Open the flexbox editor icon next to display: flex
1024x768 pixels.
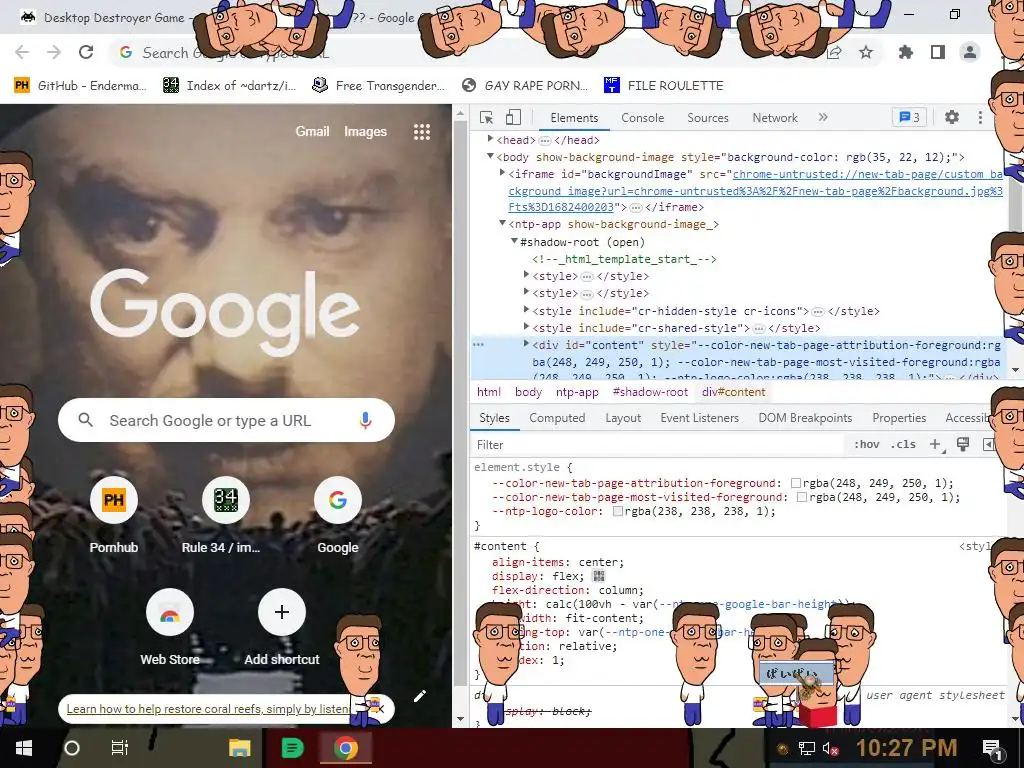coord(598,576)
